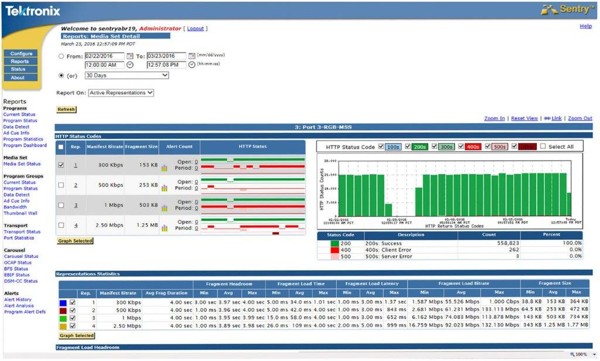Open the Status menu
600x361 pixels.
pos(21,69)
